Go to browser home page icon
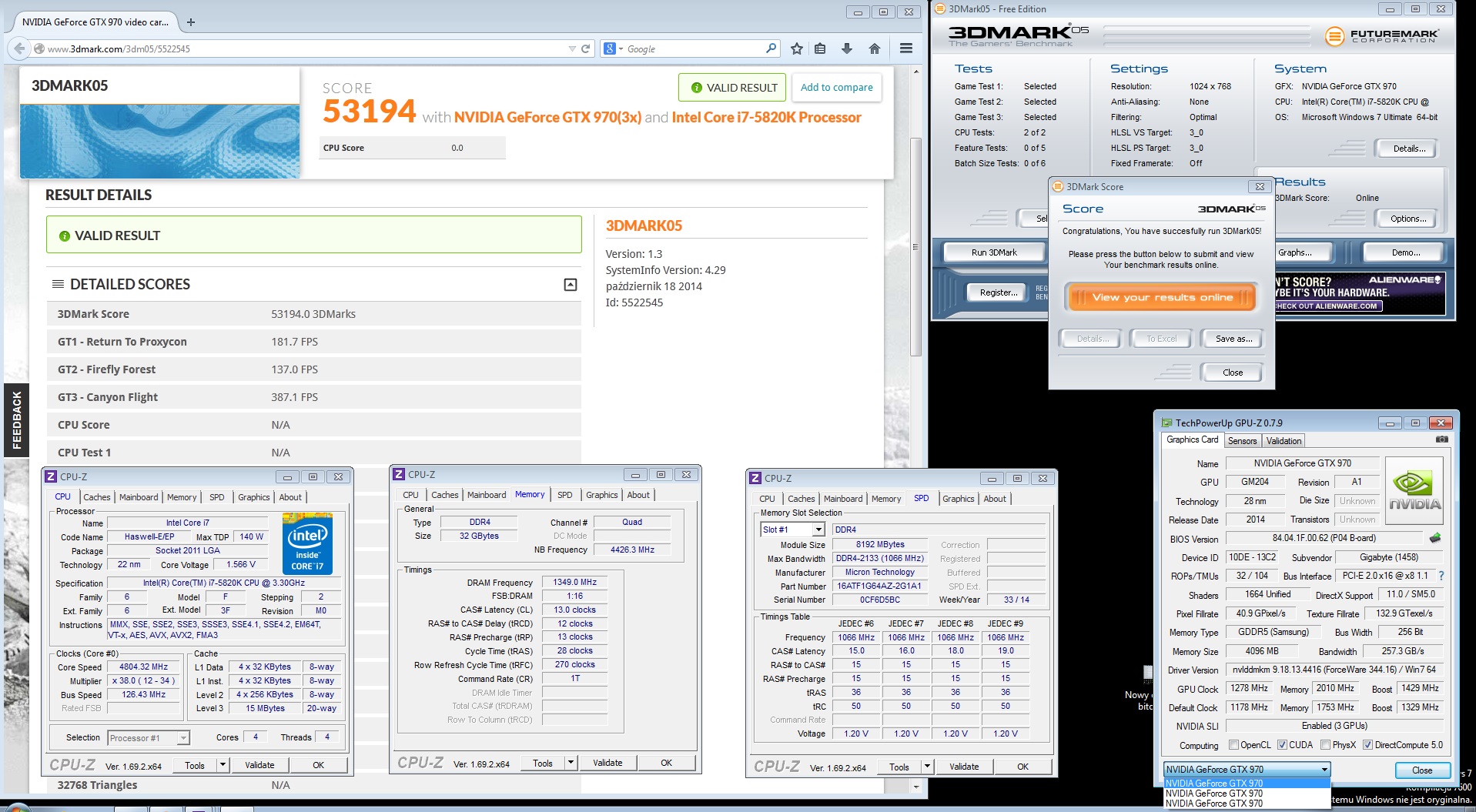The height and width of the screenshot is (812, 1476). pos(874,48)
